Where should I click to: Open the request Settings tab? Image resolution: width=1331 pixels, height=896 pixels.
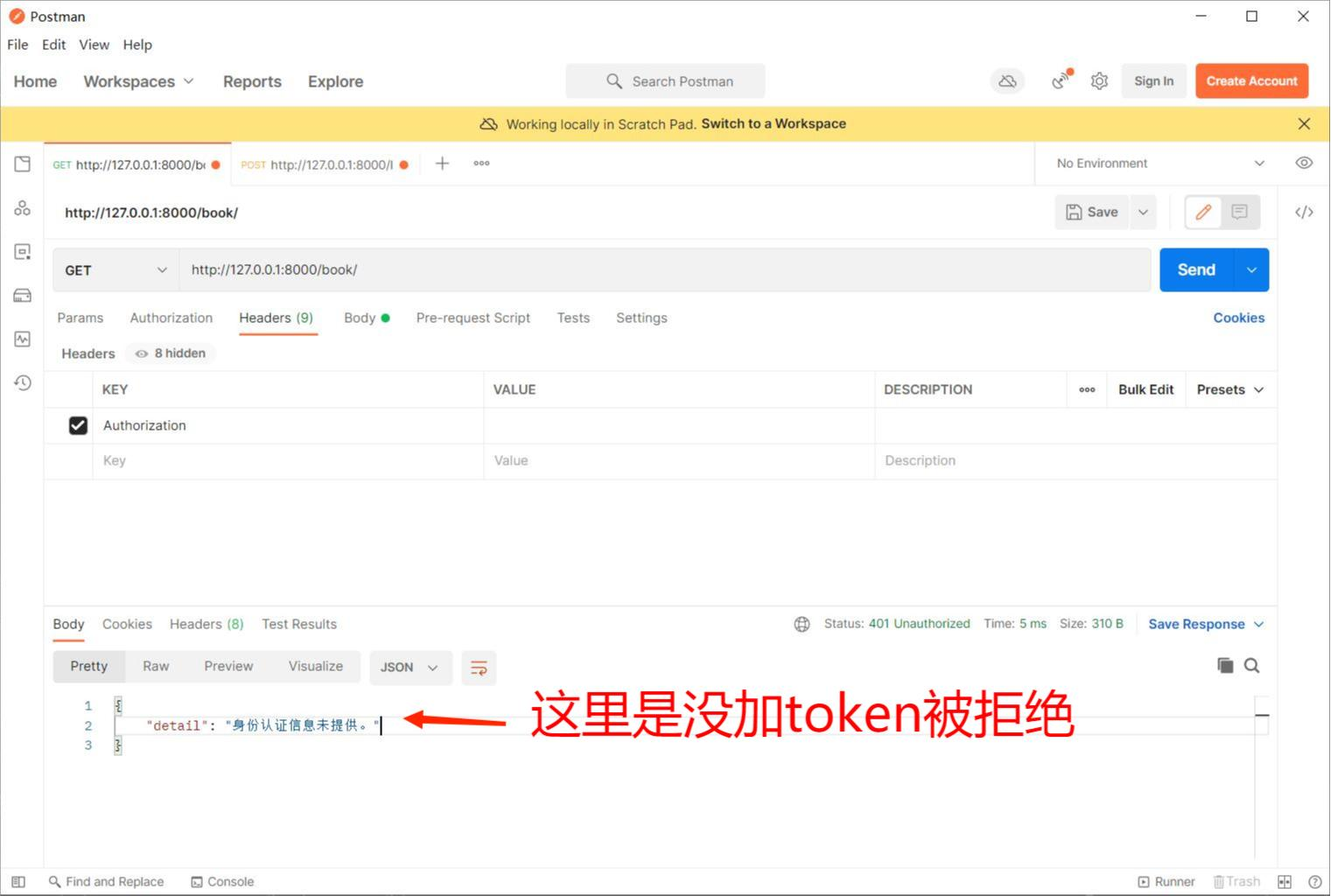pos(641,318)
